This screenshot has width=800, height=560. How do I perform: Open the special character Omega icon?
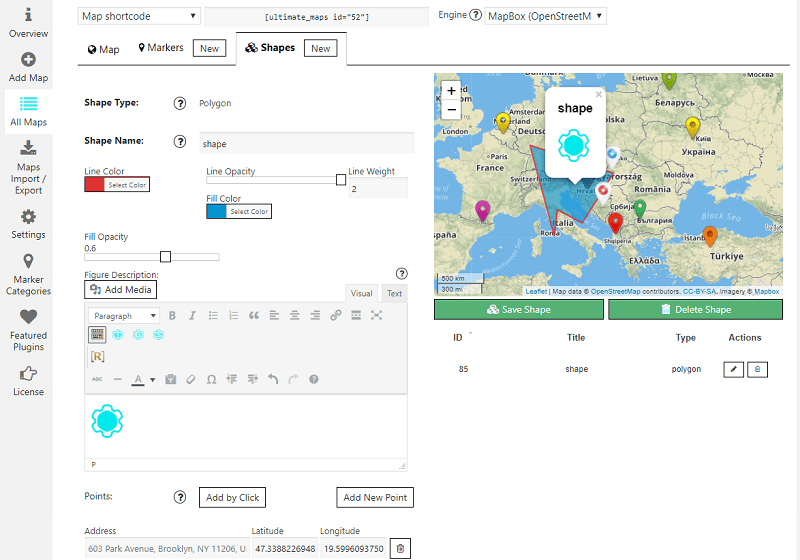tap(211, 379)
